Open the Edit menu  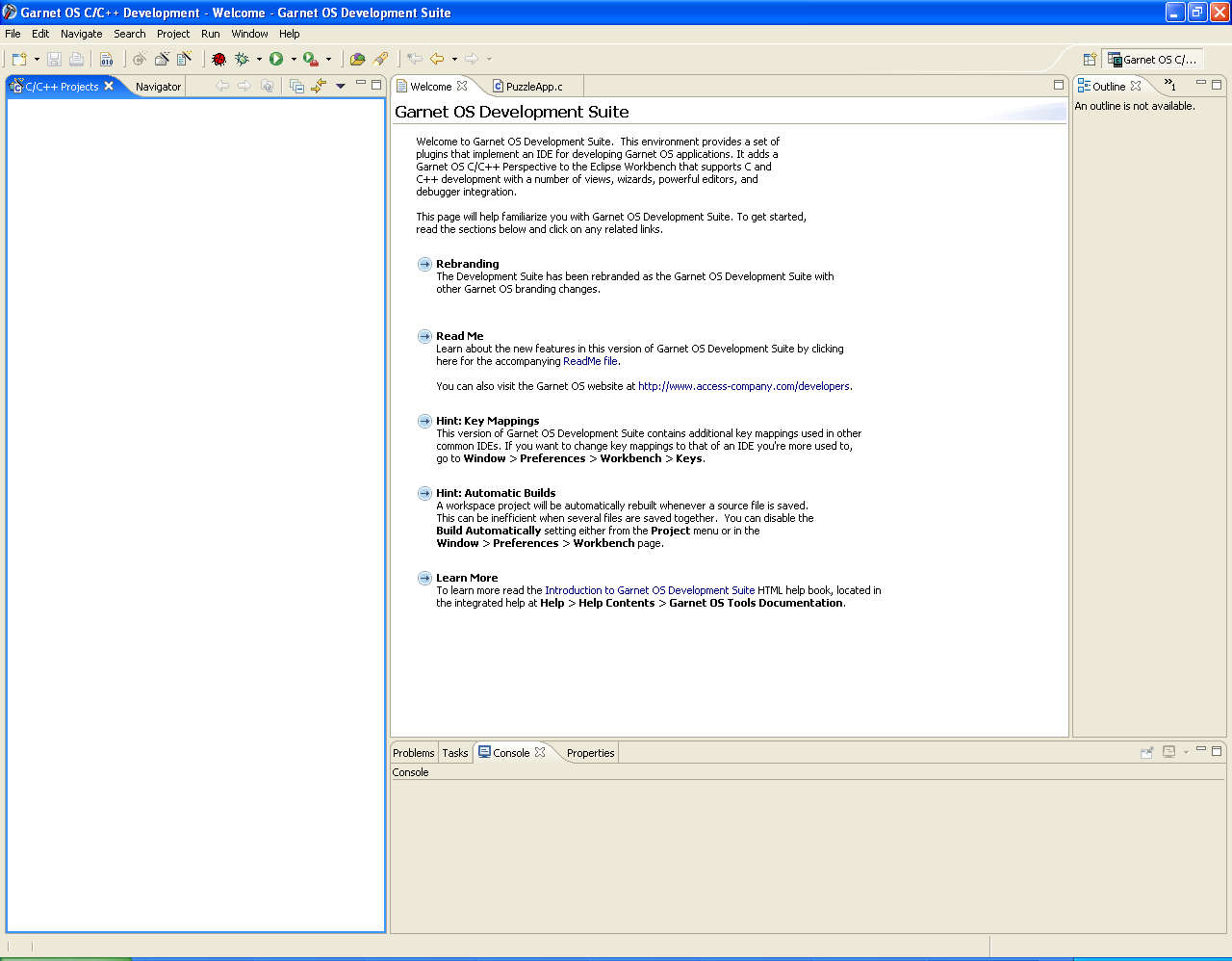pyautogui.click(x=40, y=34)
